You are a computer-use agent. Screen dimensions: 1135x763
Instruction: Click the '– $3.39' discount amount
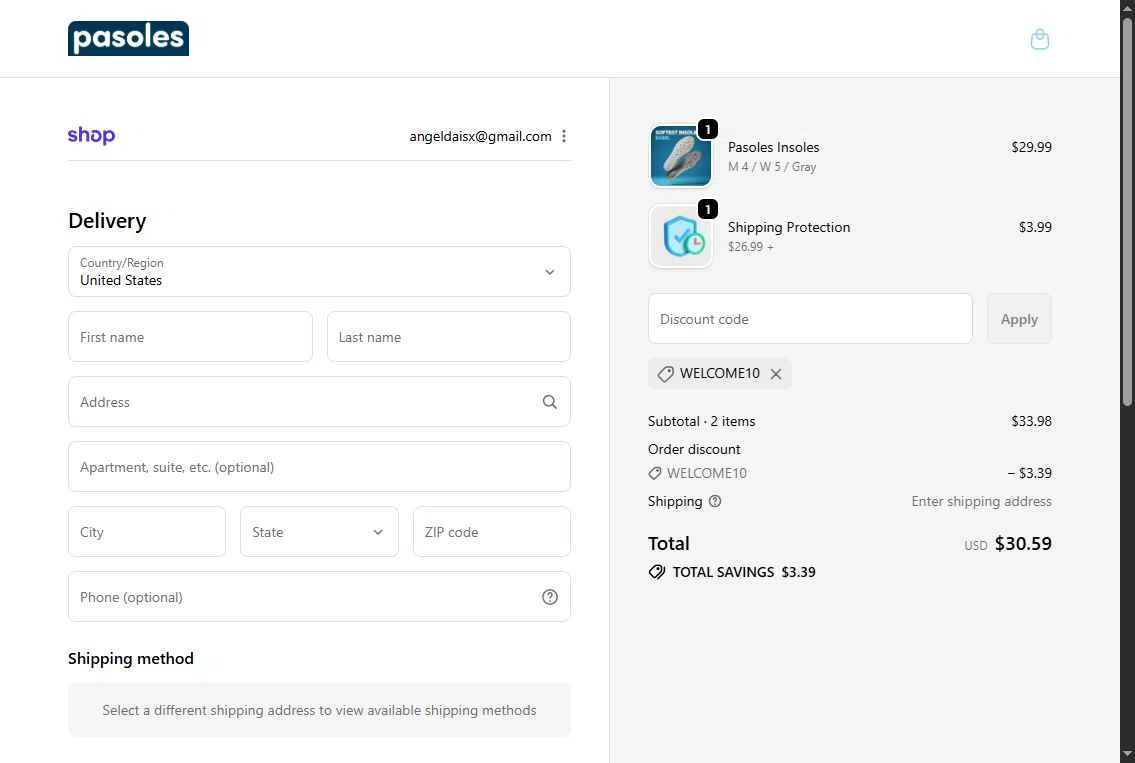[x=1029, y=473]
